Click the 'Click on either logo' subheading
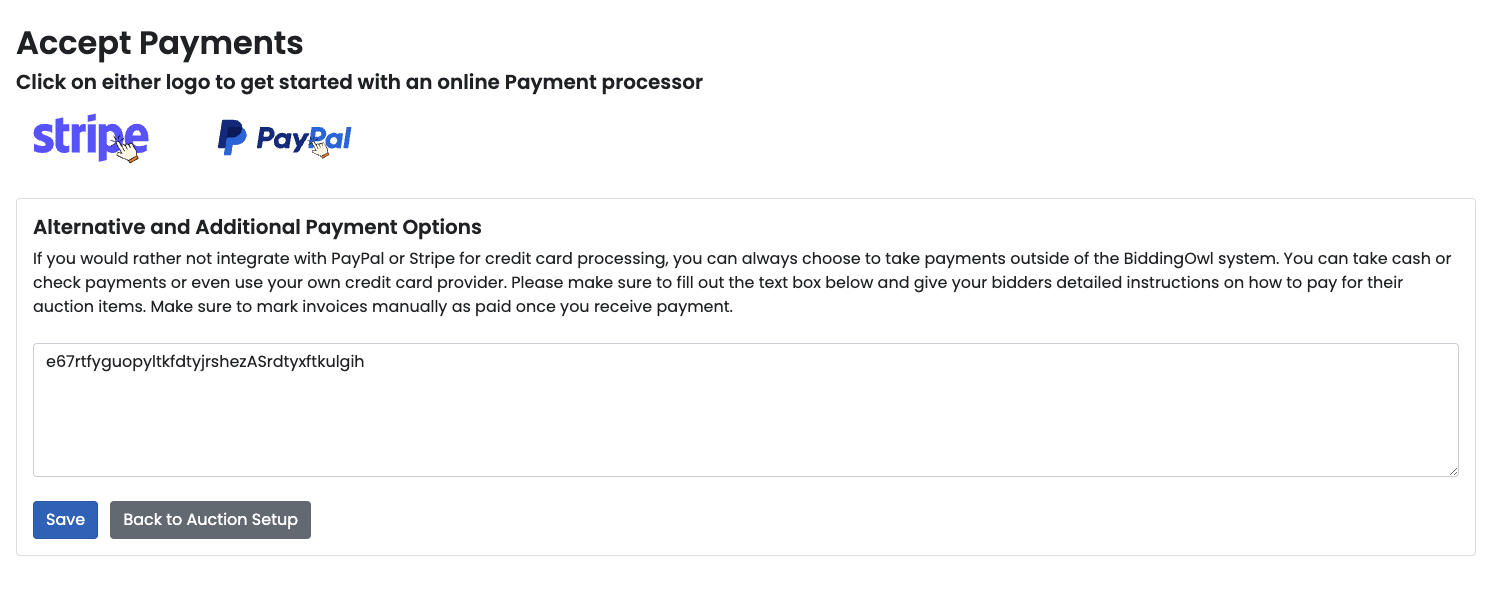 click(359, 82)
